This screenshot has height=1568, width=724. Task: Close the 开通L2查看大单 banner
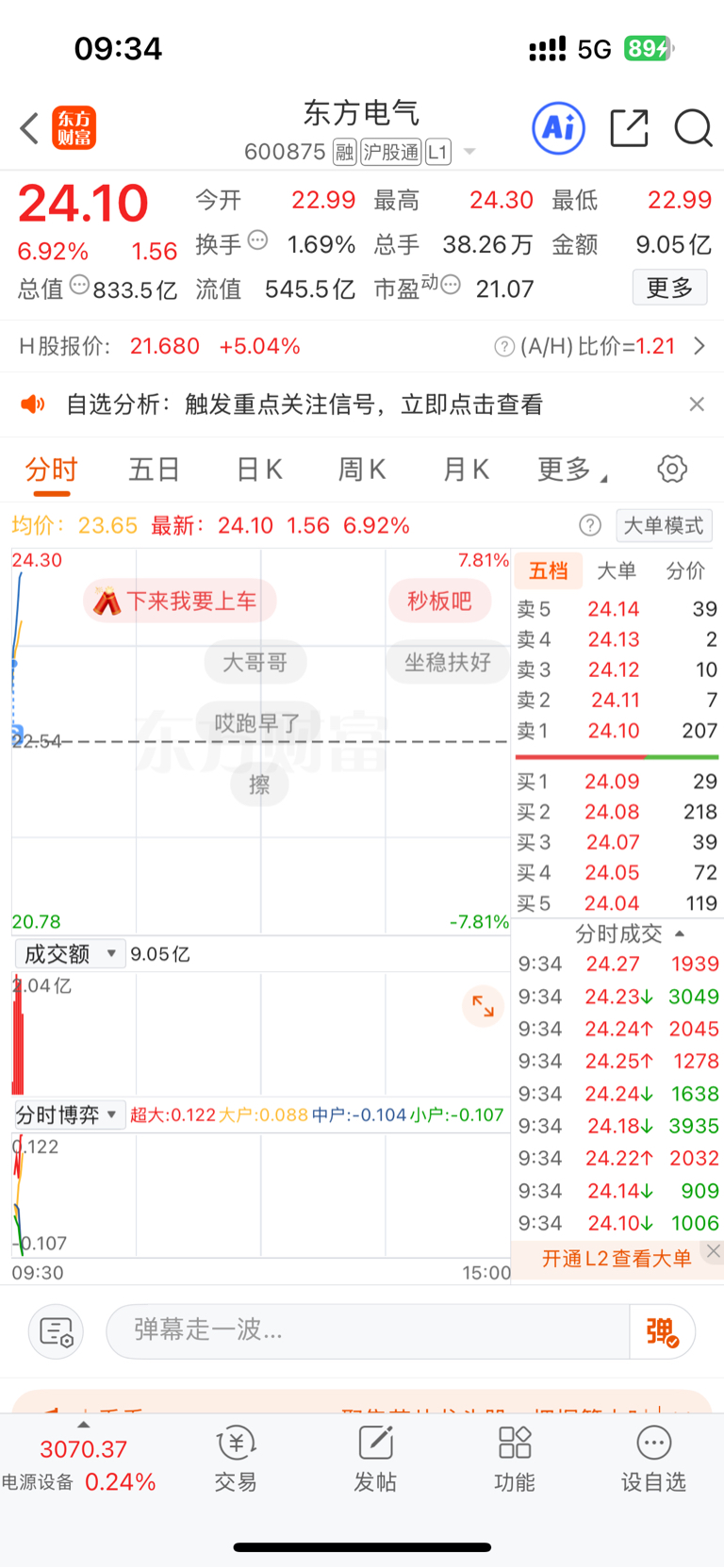pyautogui.click(x=714, y=1251)
